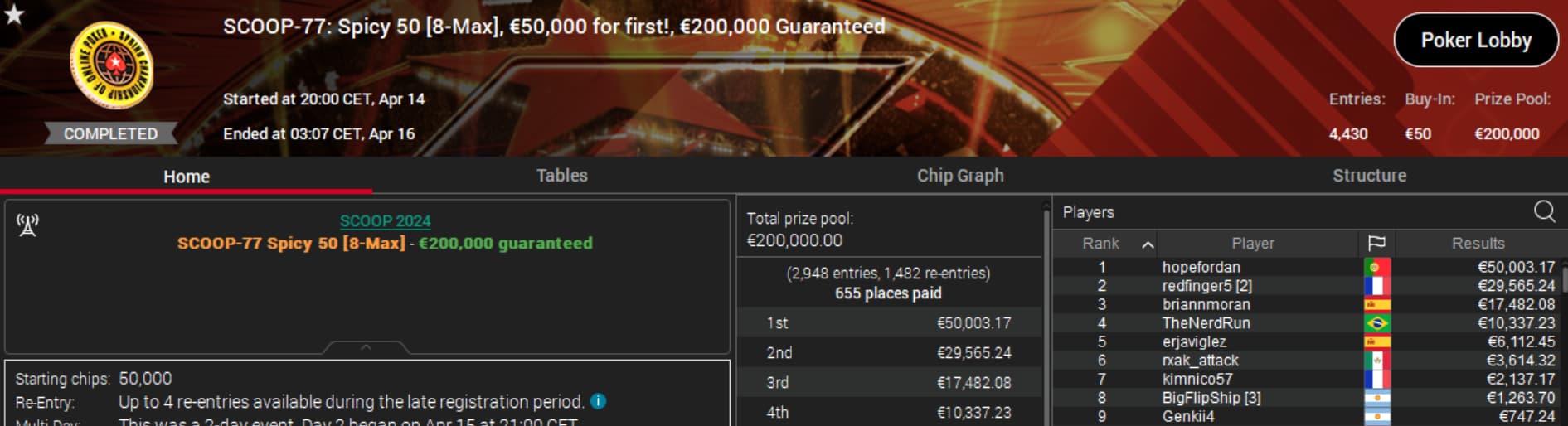Click the favorite star icon
This screenshot has width=1568, height=426.
coord(14,14)
